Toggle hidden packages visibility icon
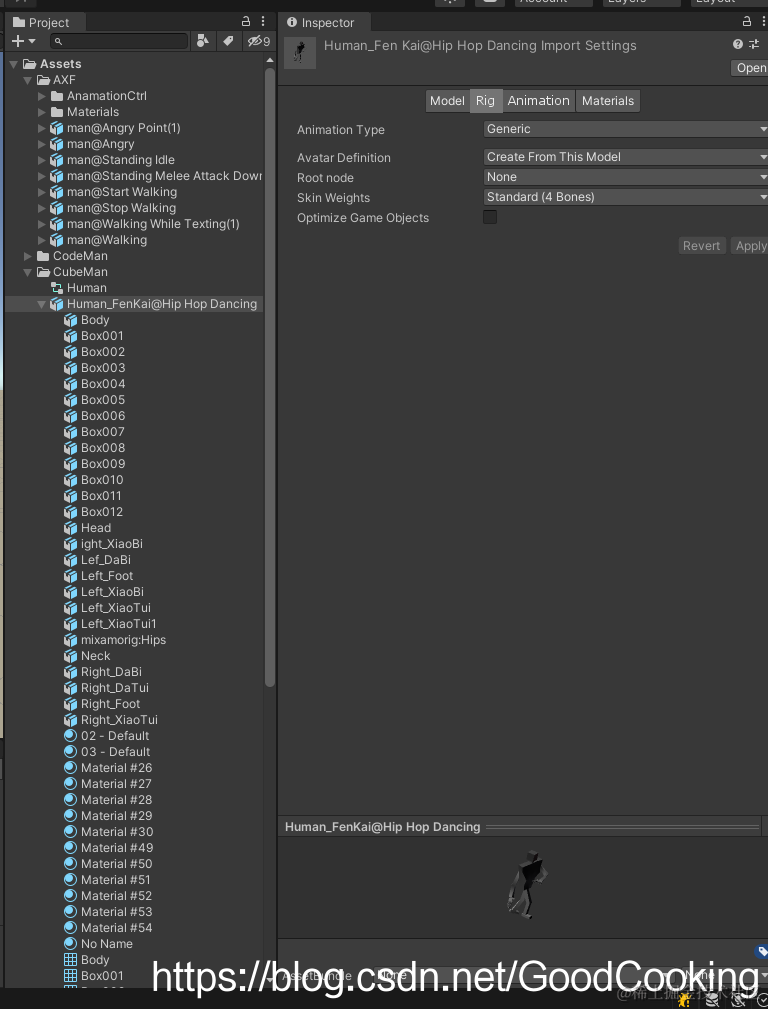Screen dimensions: 768x1009 pos(259,41)
